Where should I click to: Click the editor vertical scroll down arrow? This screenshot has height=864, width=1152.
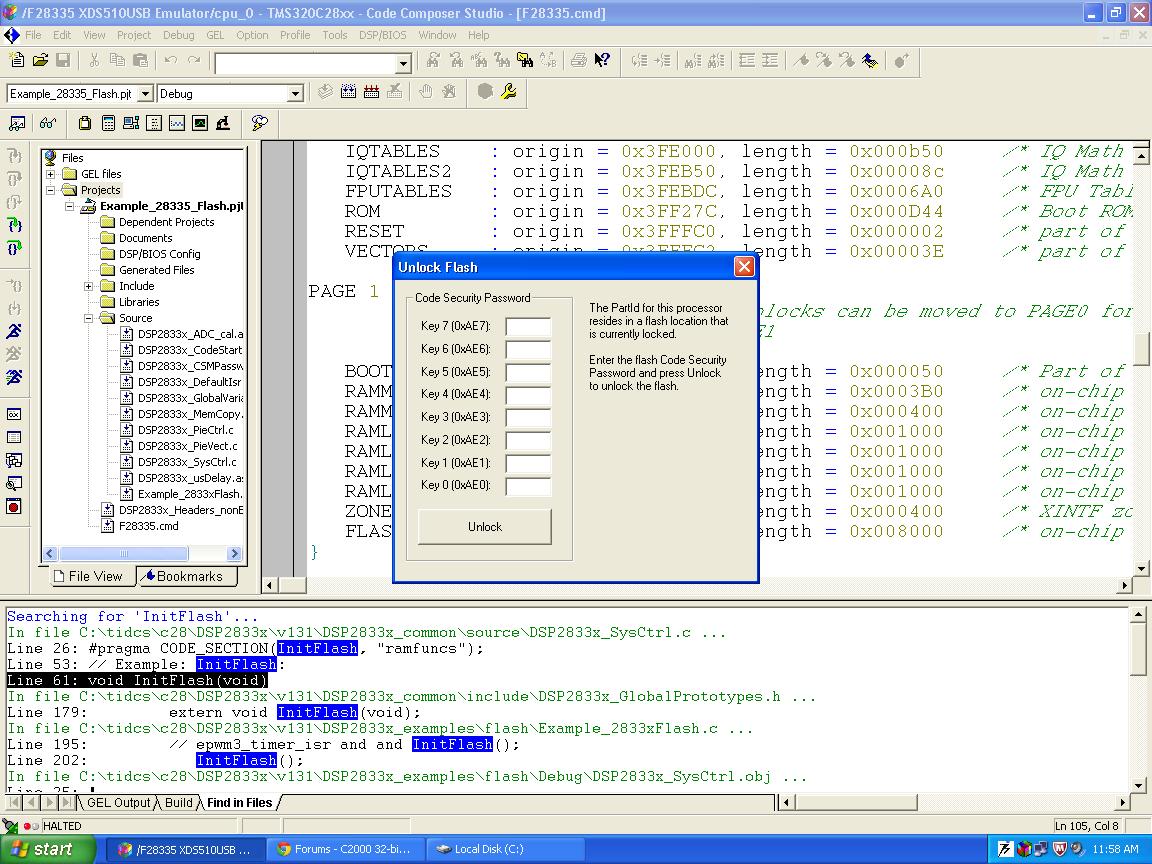1141,568
